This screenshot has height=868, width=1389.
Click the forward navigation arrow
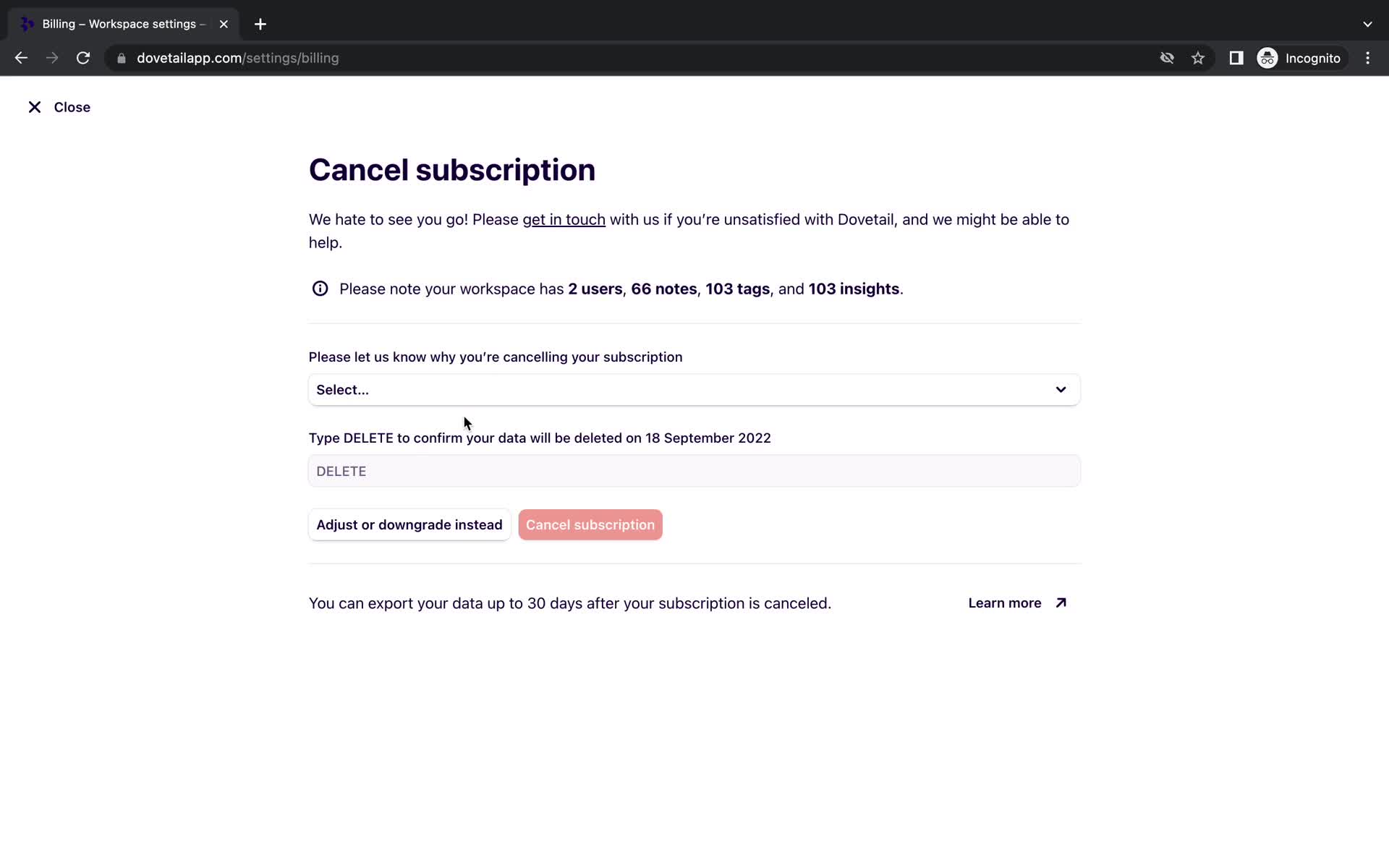(x=51, y=58)
